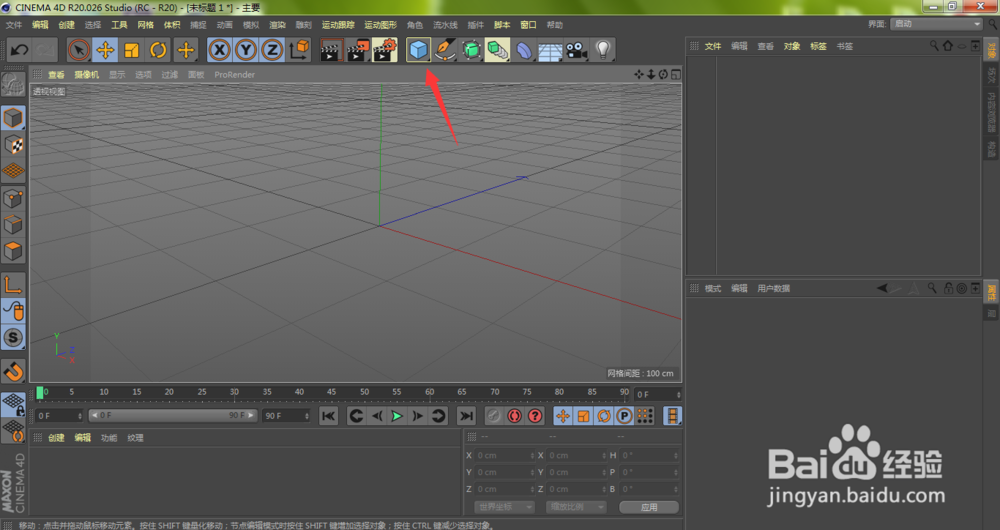Open the 运动图形 menu

[x=381, y=25]
